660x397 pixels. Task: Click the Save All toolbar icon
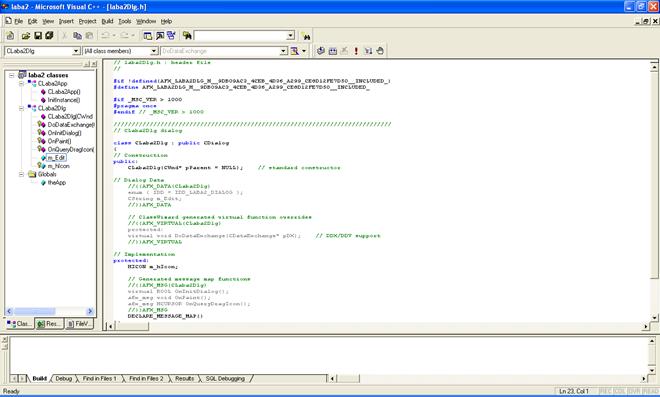coord(49,36)
